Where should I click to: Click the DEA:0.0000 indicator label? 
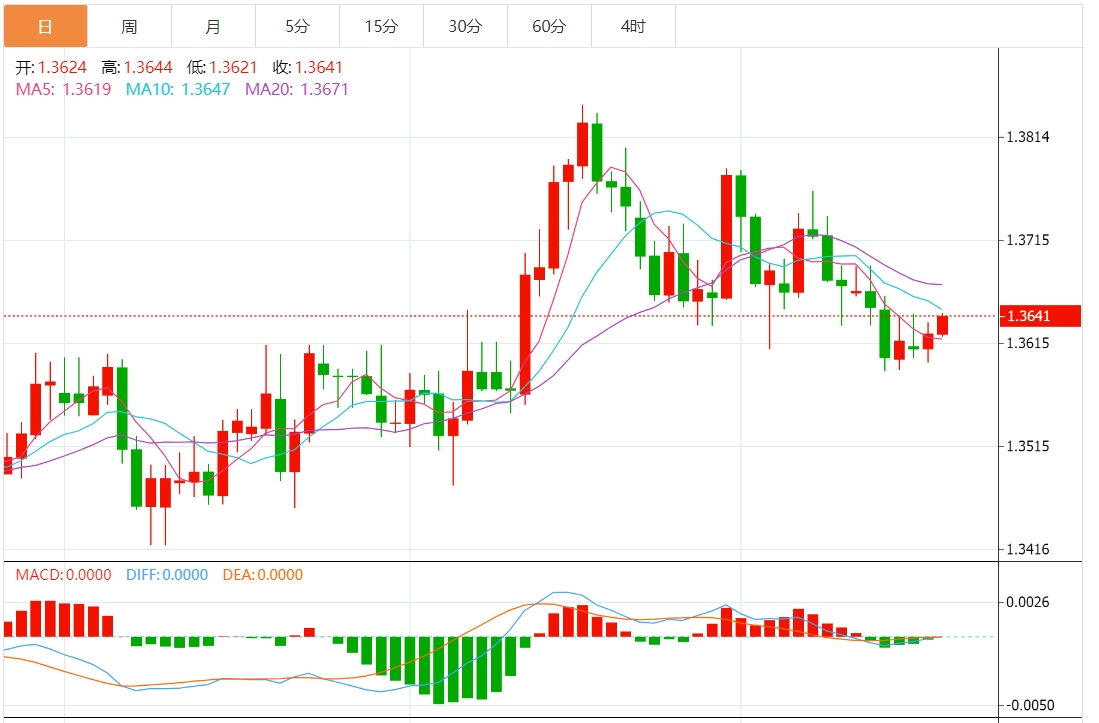263,575
